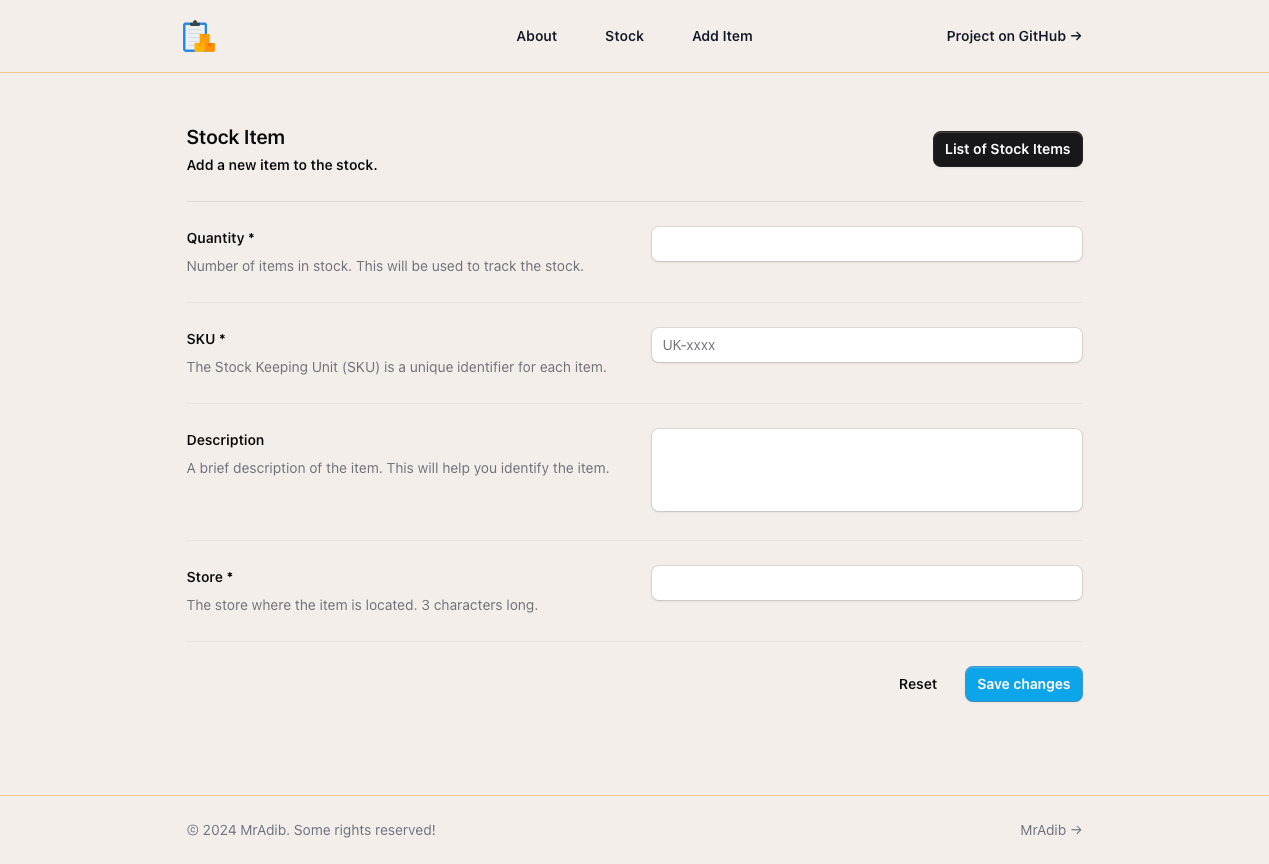Open the About page
This screenshot has height=864, width=1269.
point(536,36)
